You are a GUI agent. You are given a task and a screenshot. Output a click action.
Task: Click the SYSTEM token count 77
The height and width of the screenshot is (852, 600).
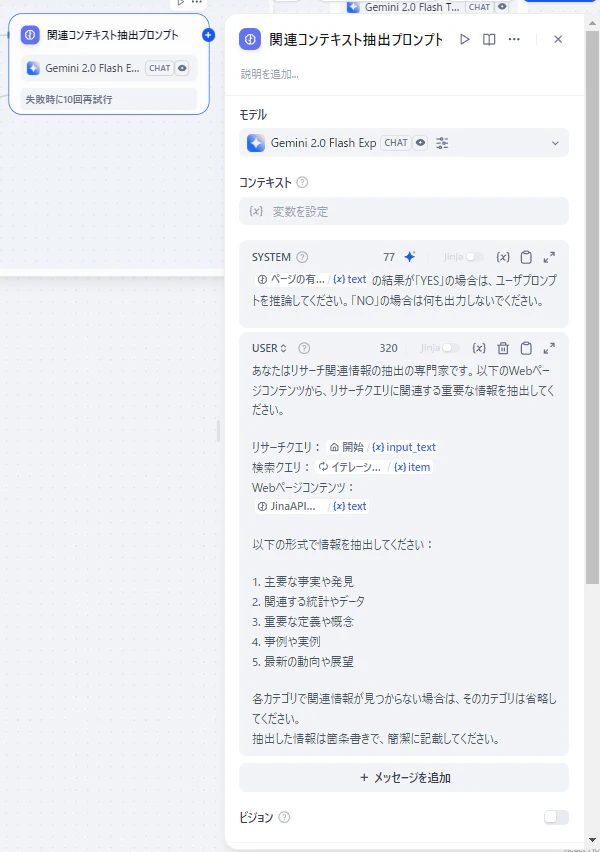(x=389, y=257)
